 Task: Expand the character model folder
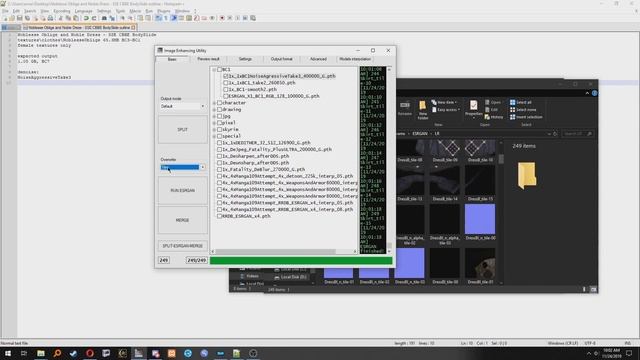[214, 103]
